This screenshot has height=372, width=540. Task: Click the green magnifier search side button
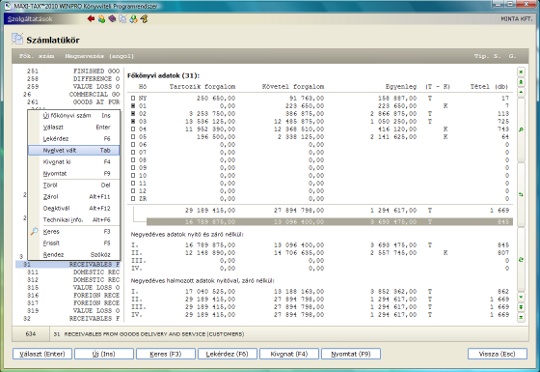pos(521,130)
